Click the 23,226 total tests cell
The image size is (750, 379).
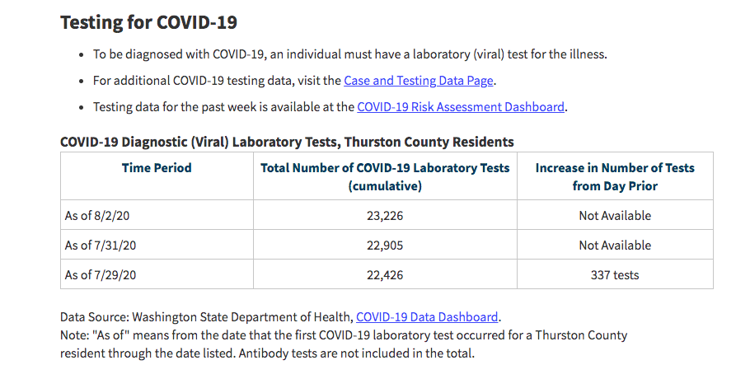pyautogui.click(x=385, y=215)
